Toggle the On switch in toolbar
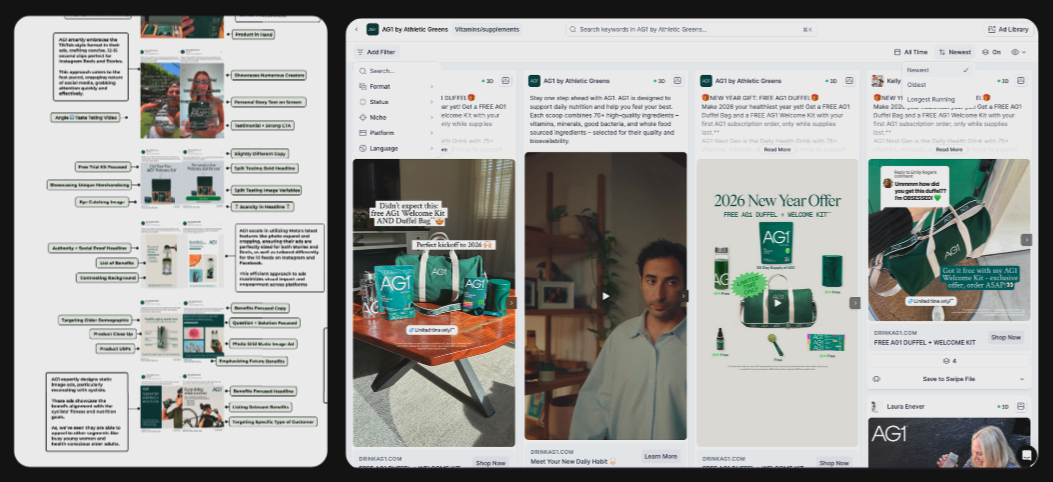The width and height of the screenshot is (1053, 482). (x=991, y=52)
